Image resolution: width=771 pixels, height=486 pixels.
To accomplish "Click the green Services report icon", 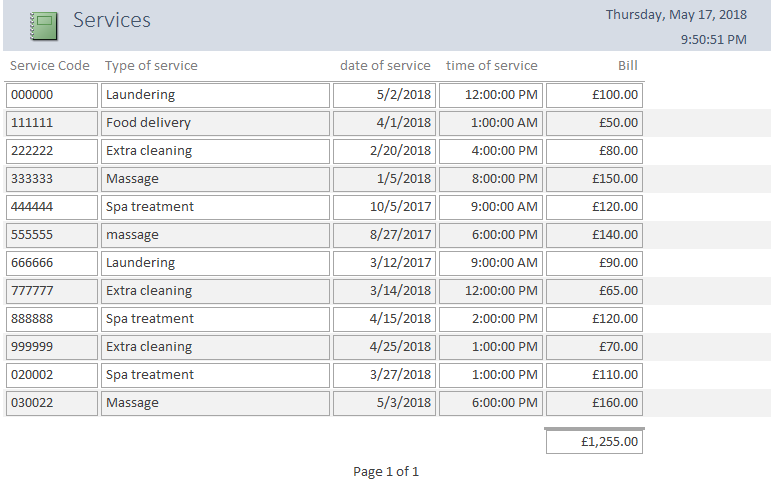I will (x=43, y=25).
